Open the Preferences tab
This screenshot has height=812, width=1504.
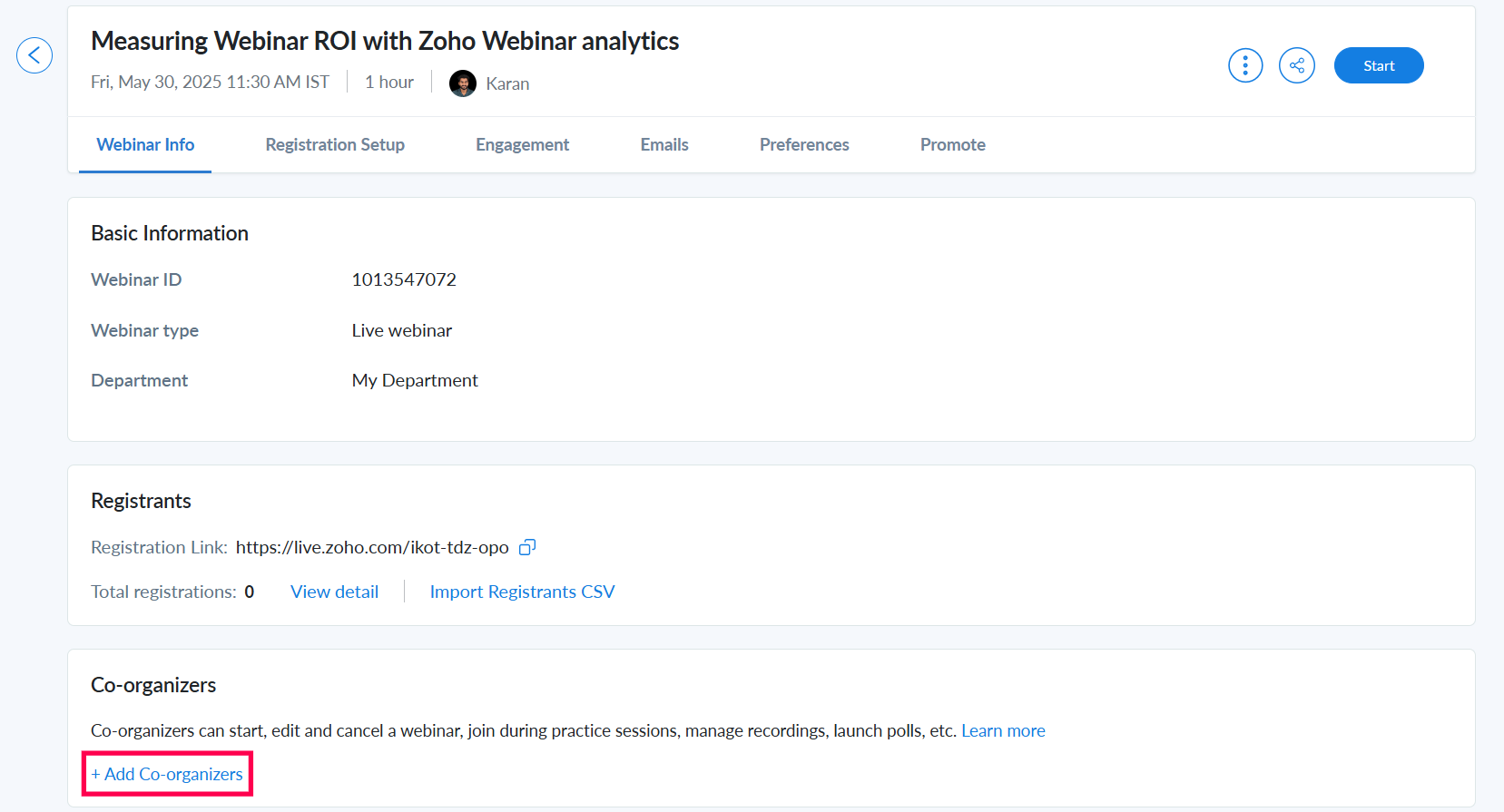pyautogui.click(x=804, y=144)
